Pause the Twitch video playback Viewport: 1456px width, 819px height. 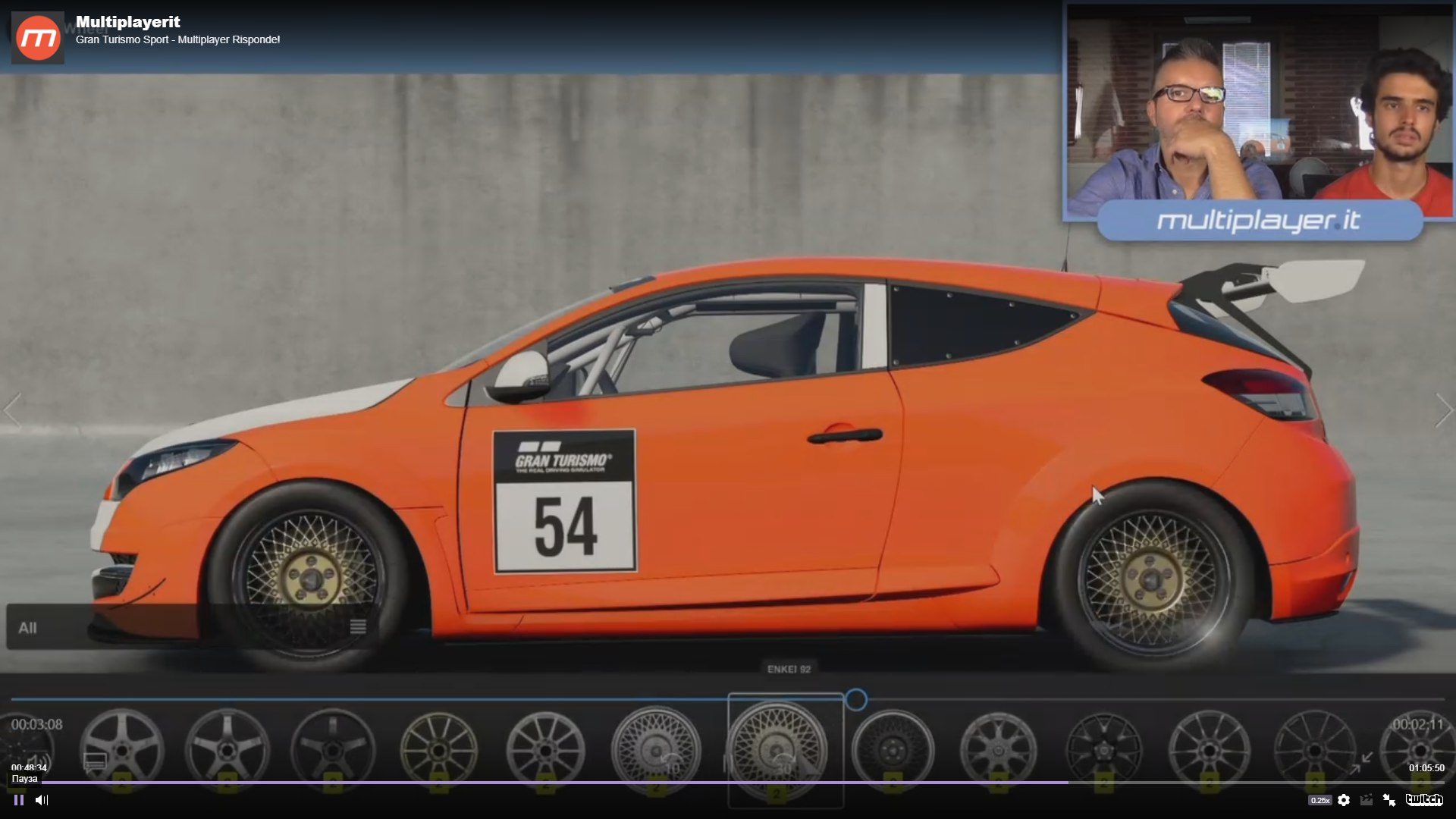[x=19, y=800]
